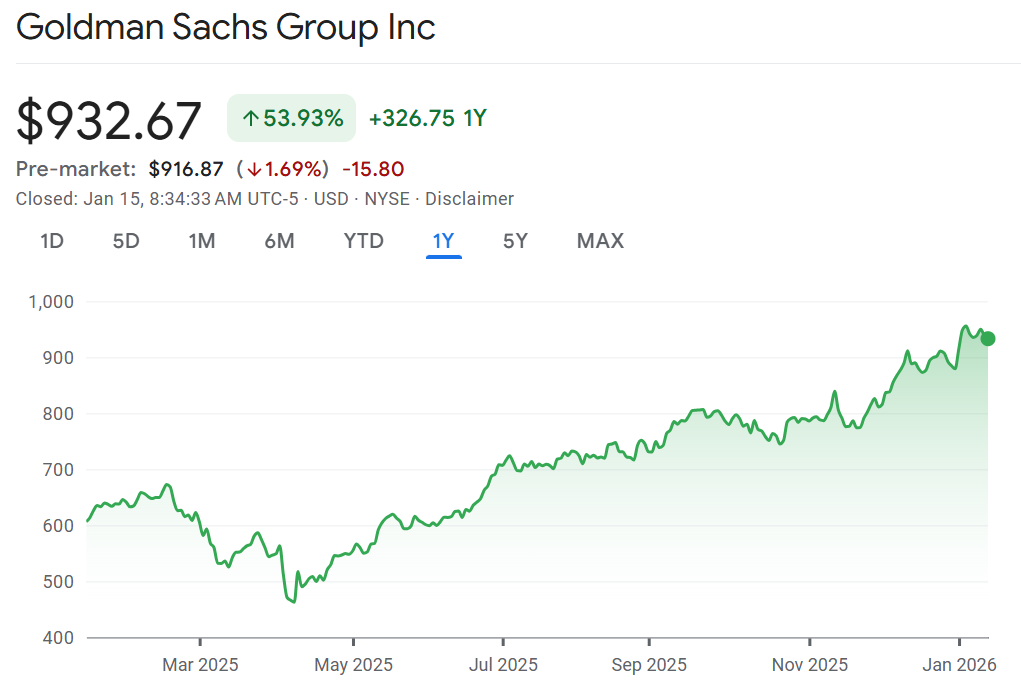1021x685 pixels.
Task: Open the 5Y chart range
Action: click(515, 241)
